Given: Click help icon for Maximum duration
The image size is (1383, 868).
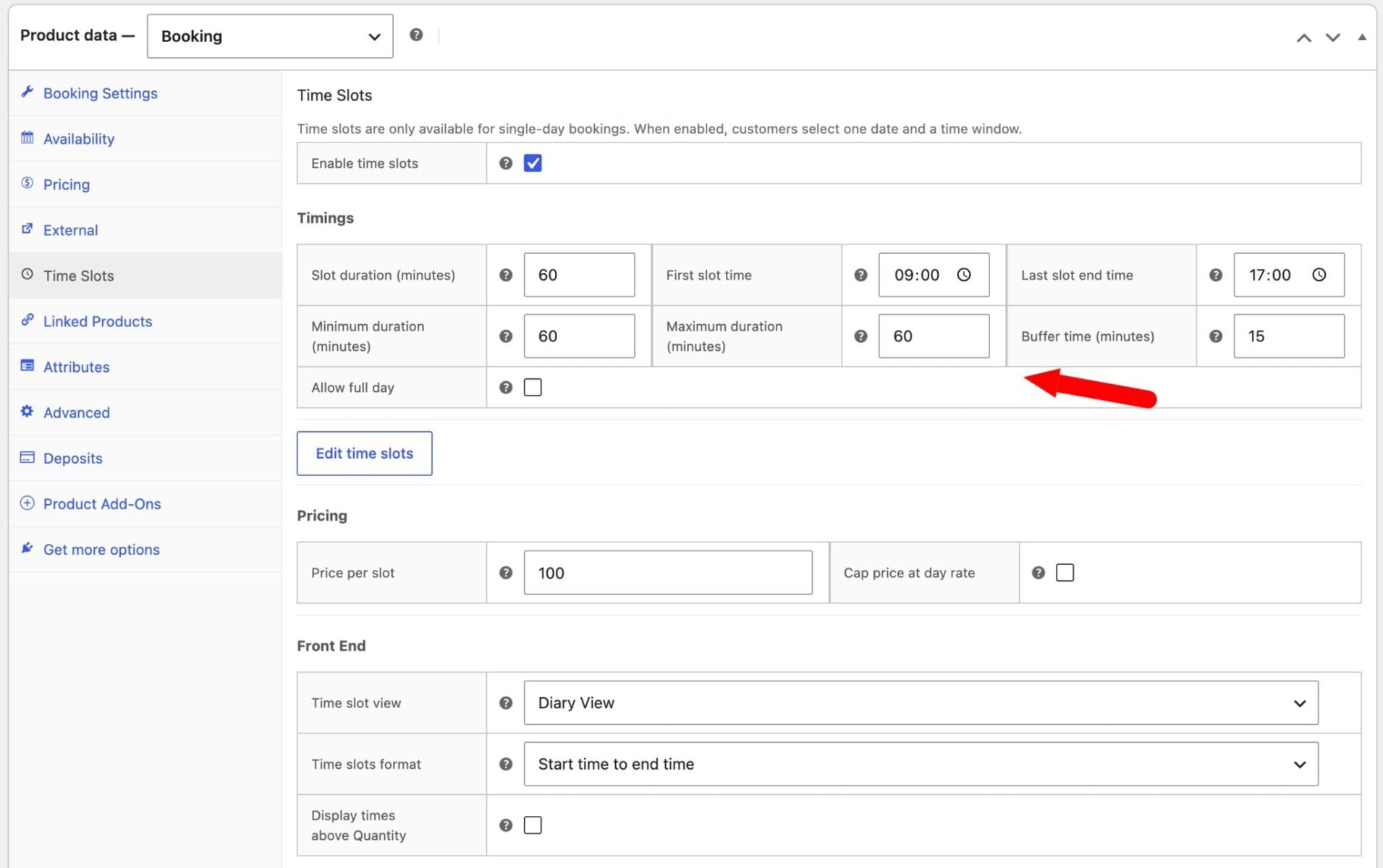Looking at the screenshot, I should pyautogui.click(x=860, y=336).
